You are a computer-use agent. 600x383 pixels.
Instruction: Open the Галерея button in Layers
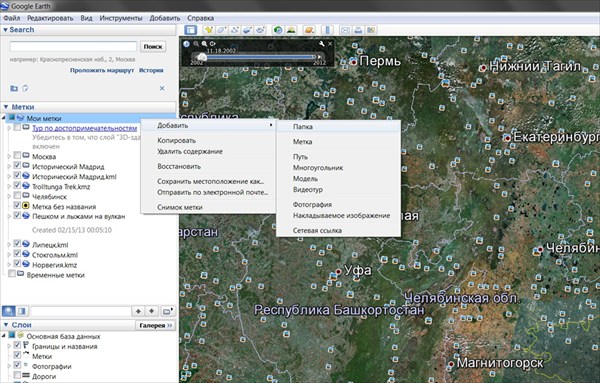(x=155, y=325)
